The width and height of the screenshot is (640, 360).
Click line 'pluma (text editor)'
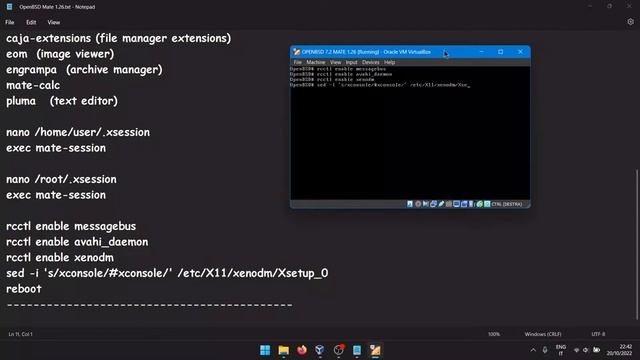62,101
